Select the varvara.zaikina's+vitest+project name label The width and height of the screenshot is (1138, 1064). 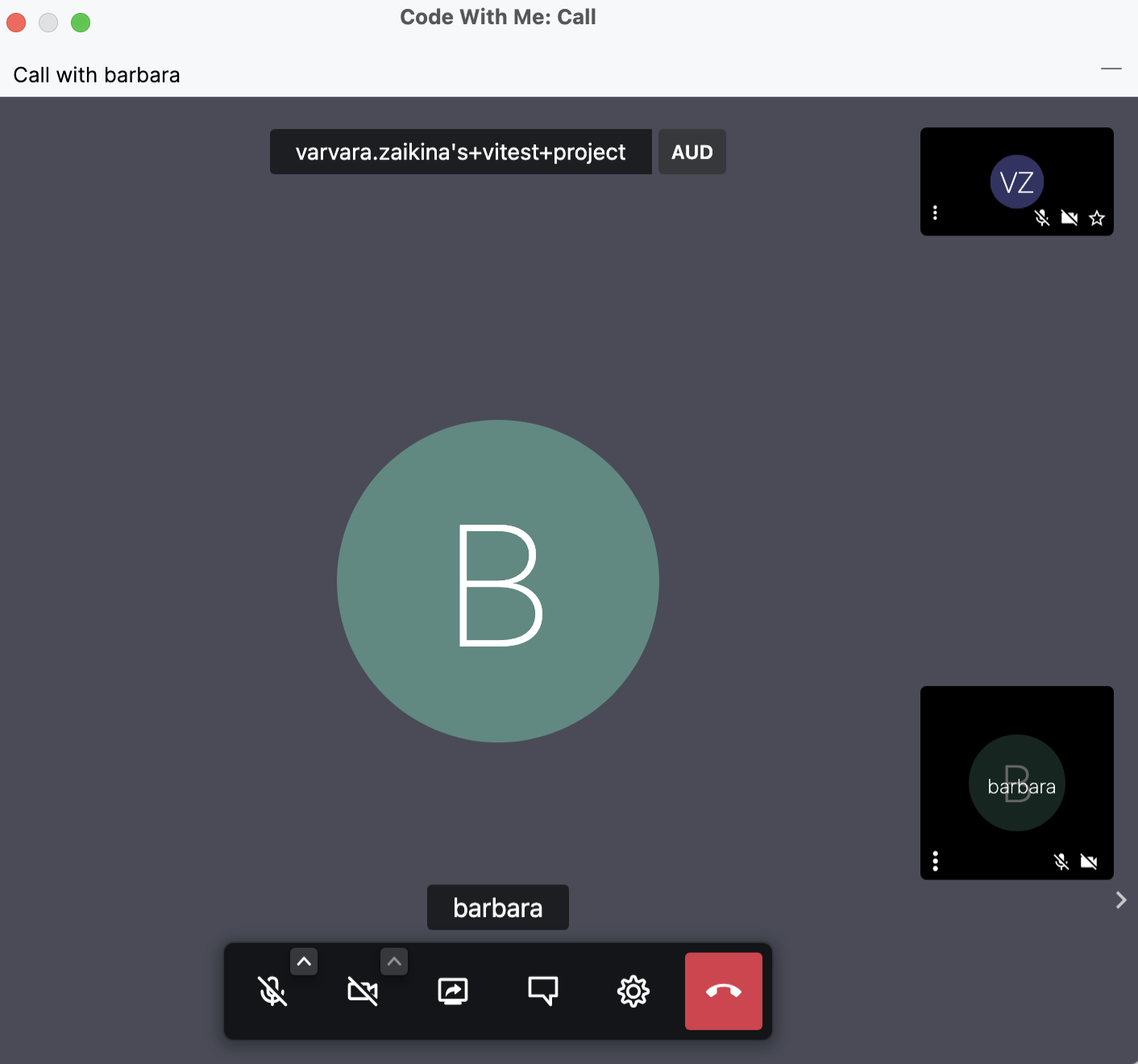[x=460, y=152]
